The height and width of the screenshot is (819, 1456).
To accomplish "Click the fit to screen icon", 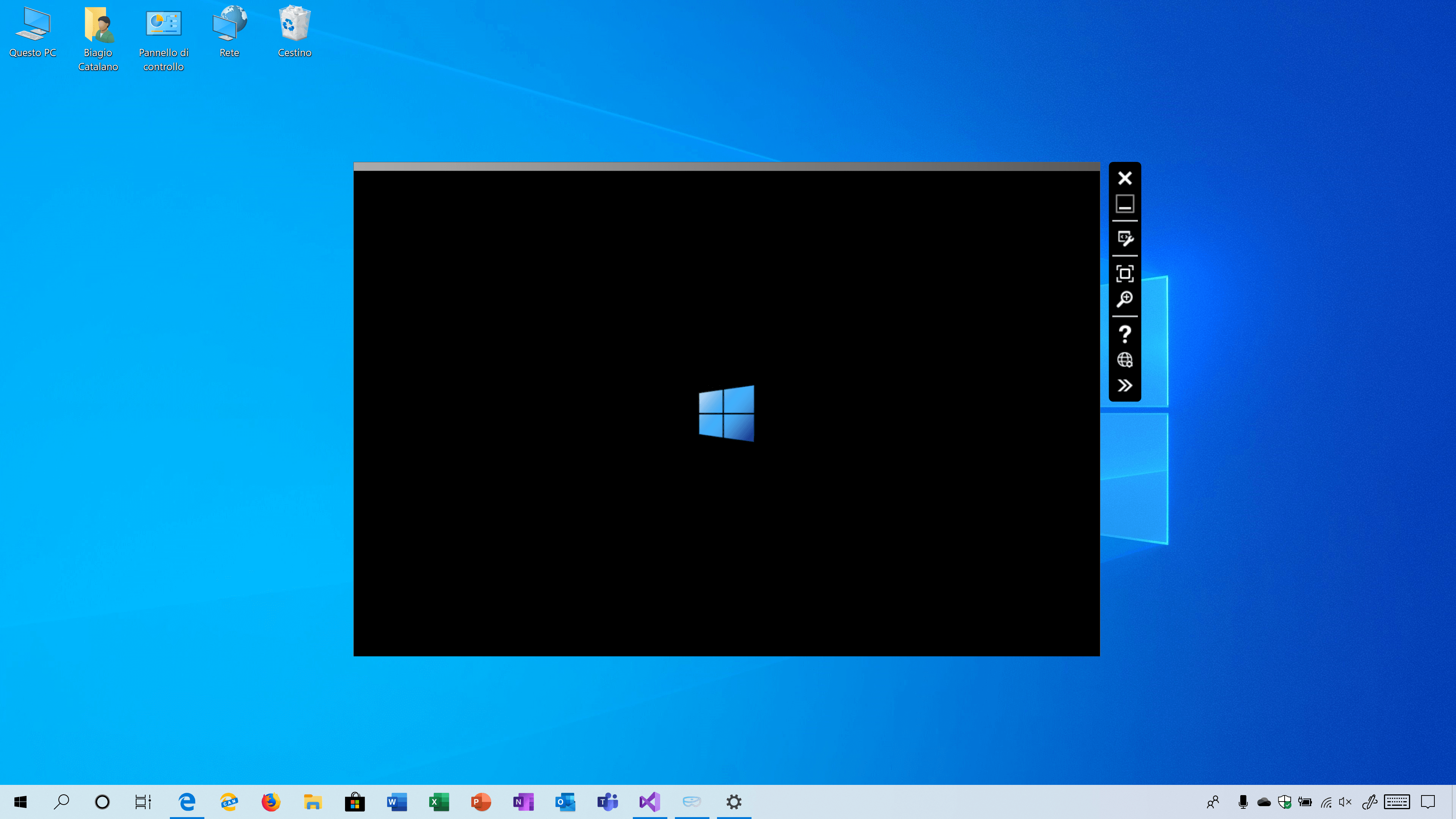I will coord(1125,273).
